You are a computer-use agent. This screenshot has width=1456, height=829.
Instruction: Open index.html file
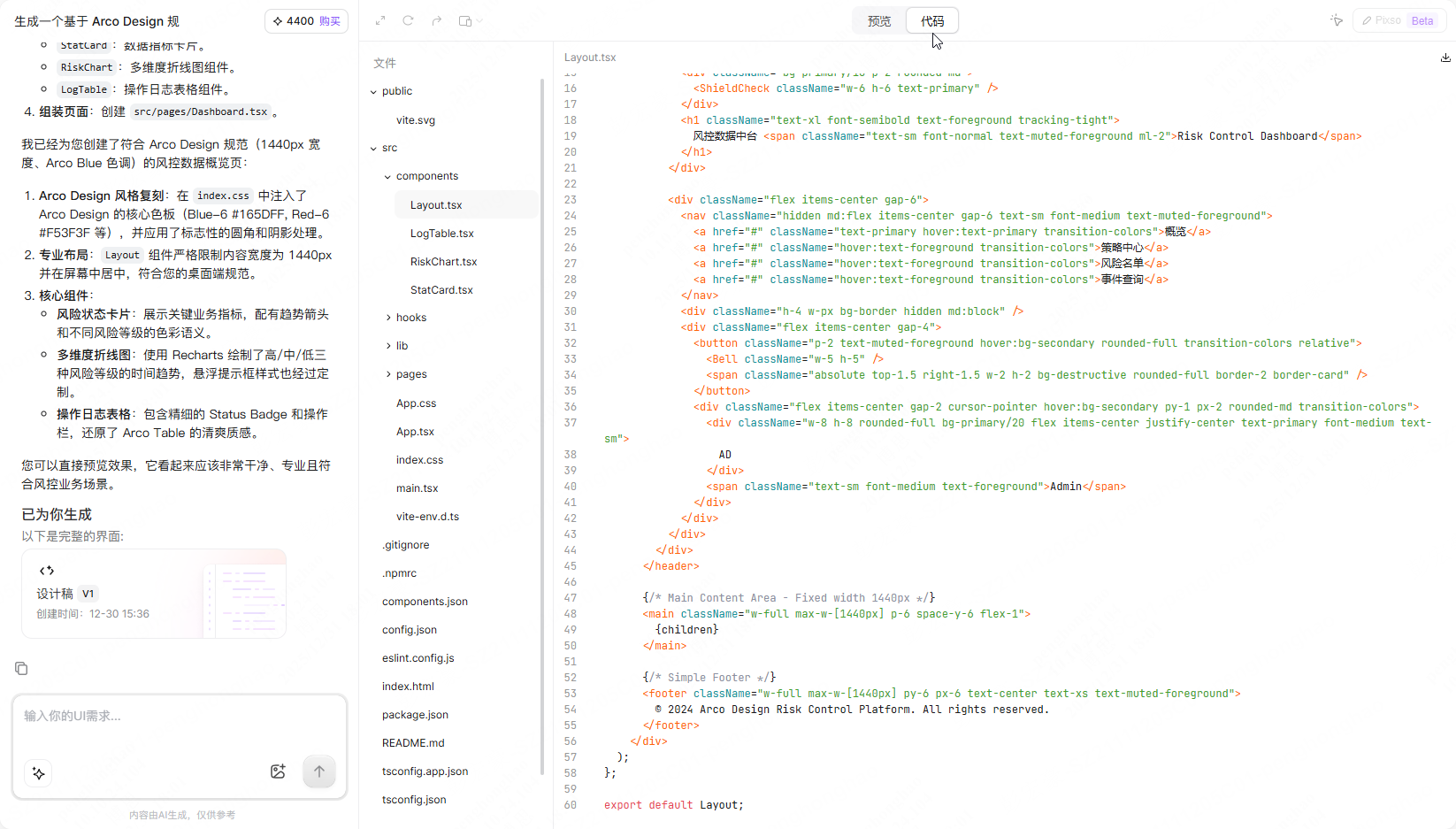point(408,687)
